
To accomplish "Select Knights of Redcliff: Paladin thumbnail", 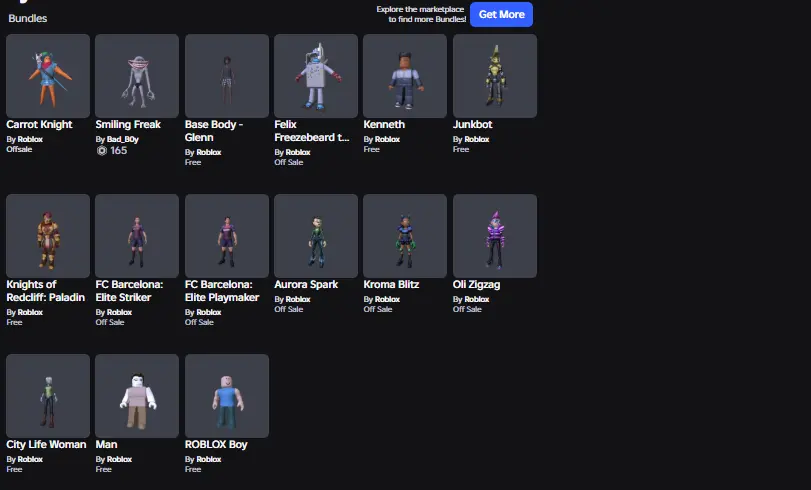I will (x=48, y=236).
